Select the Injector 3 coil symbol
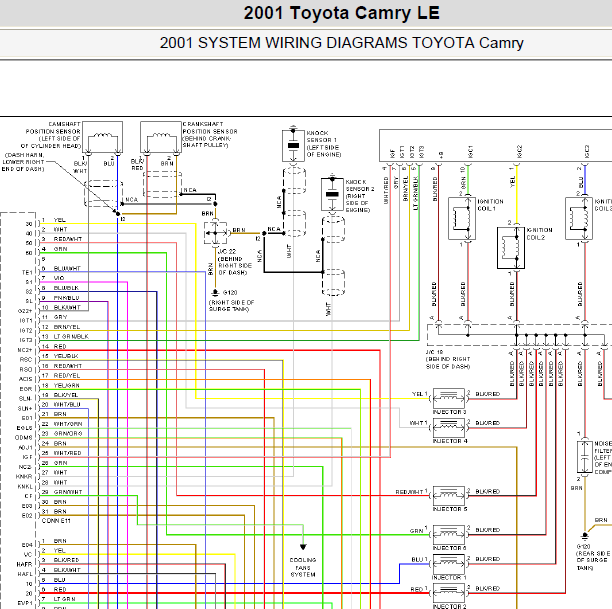The image size is (612, 609). [x=448, y=398]
